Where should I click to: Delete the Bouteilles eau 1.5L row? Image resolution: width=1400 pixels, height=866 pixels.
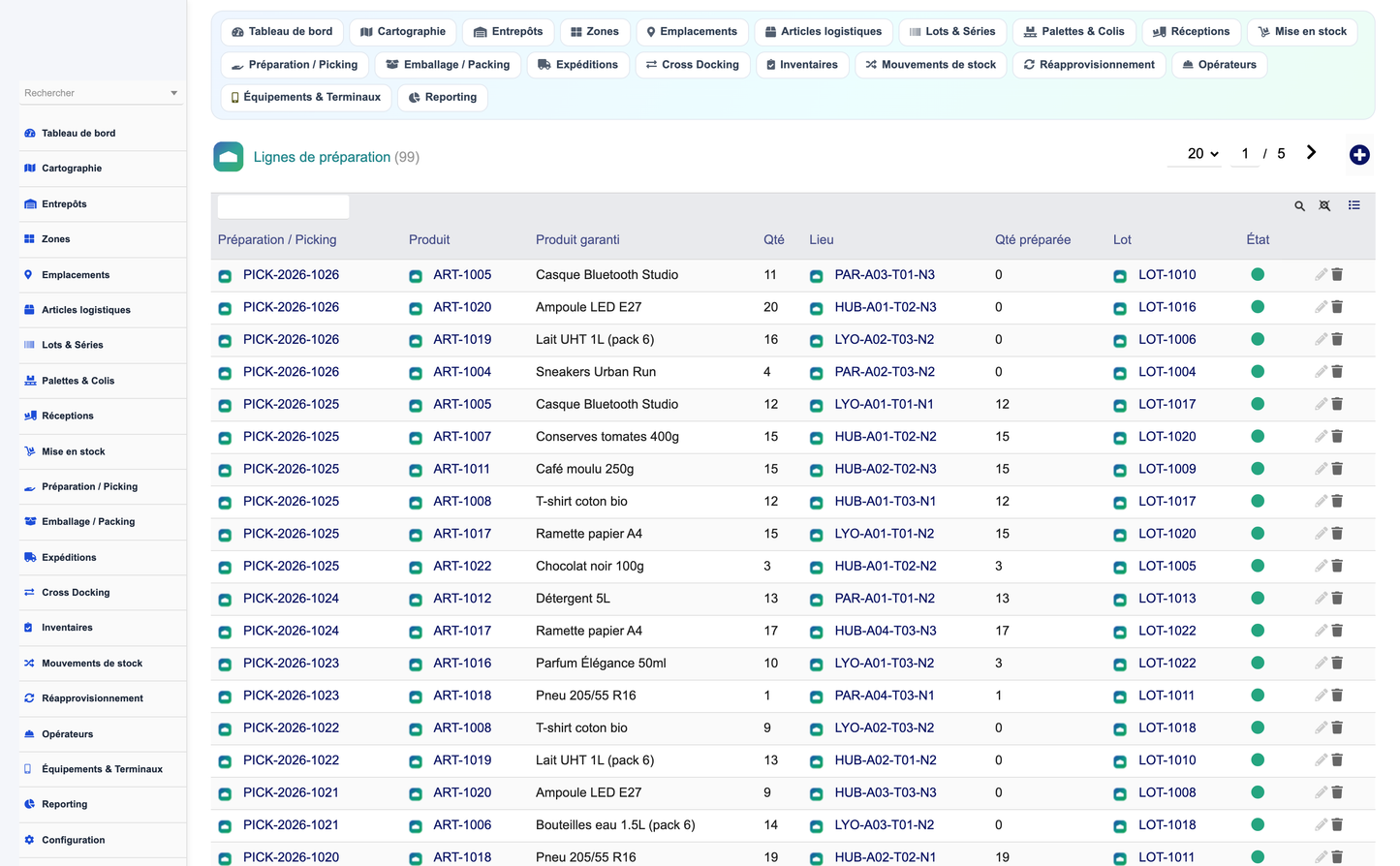click(1337, 825)
